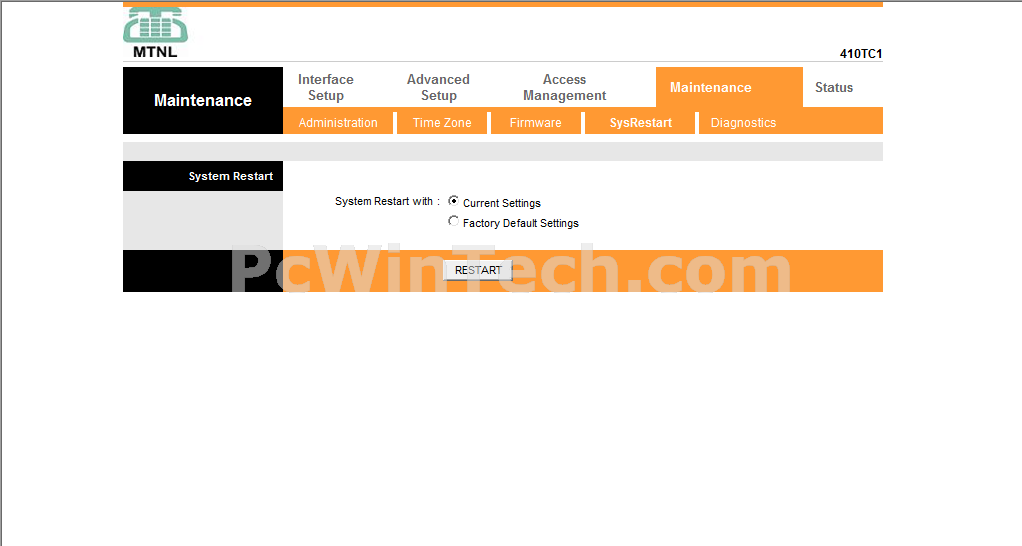Click the "410TC1" model text

tap(860, 53)
